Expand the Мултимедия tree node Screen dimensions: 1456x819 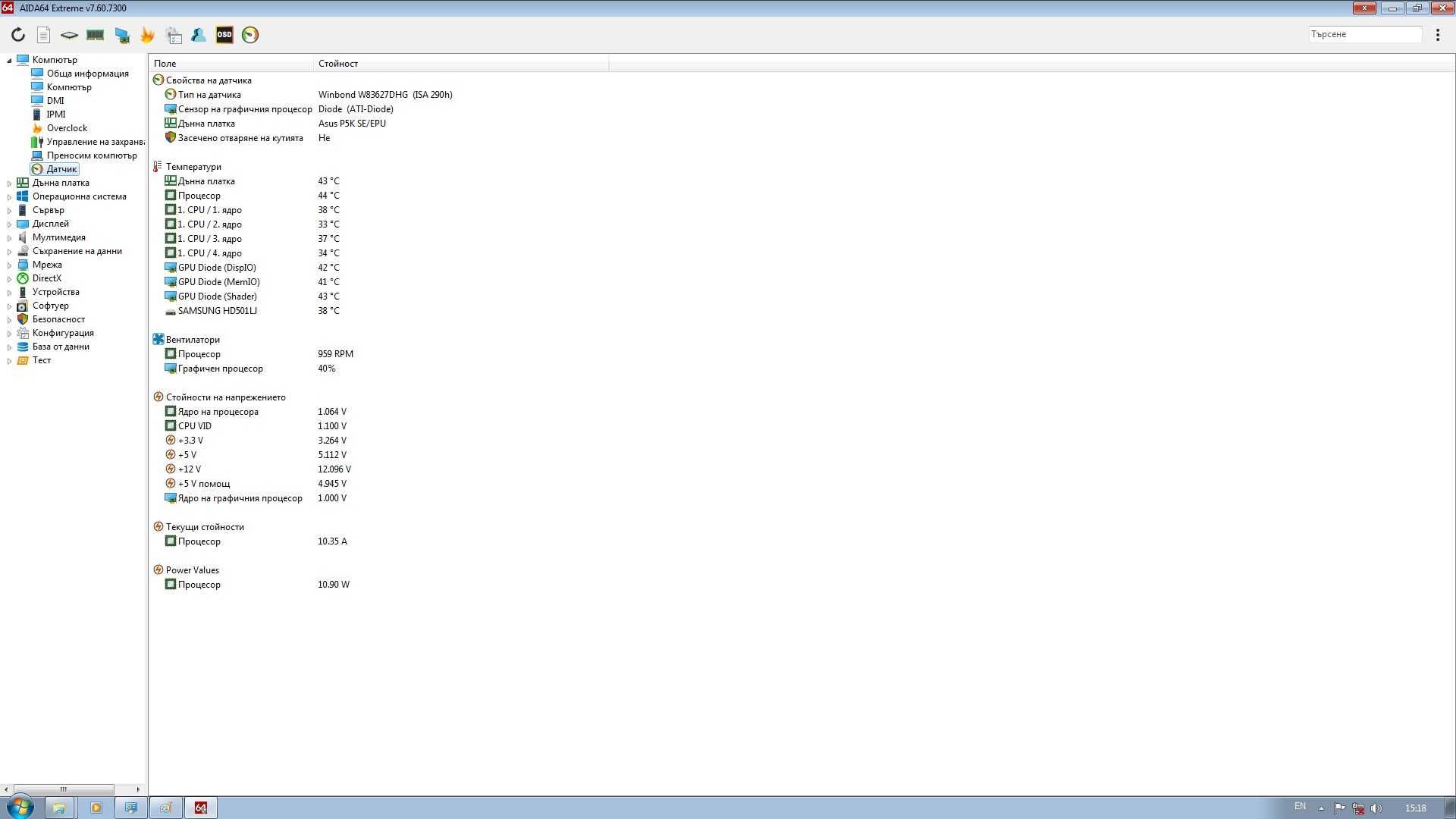[x=9, y=237]
